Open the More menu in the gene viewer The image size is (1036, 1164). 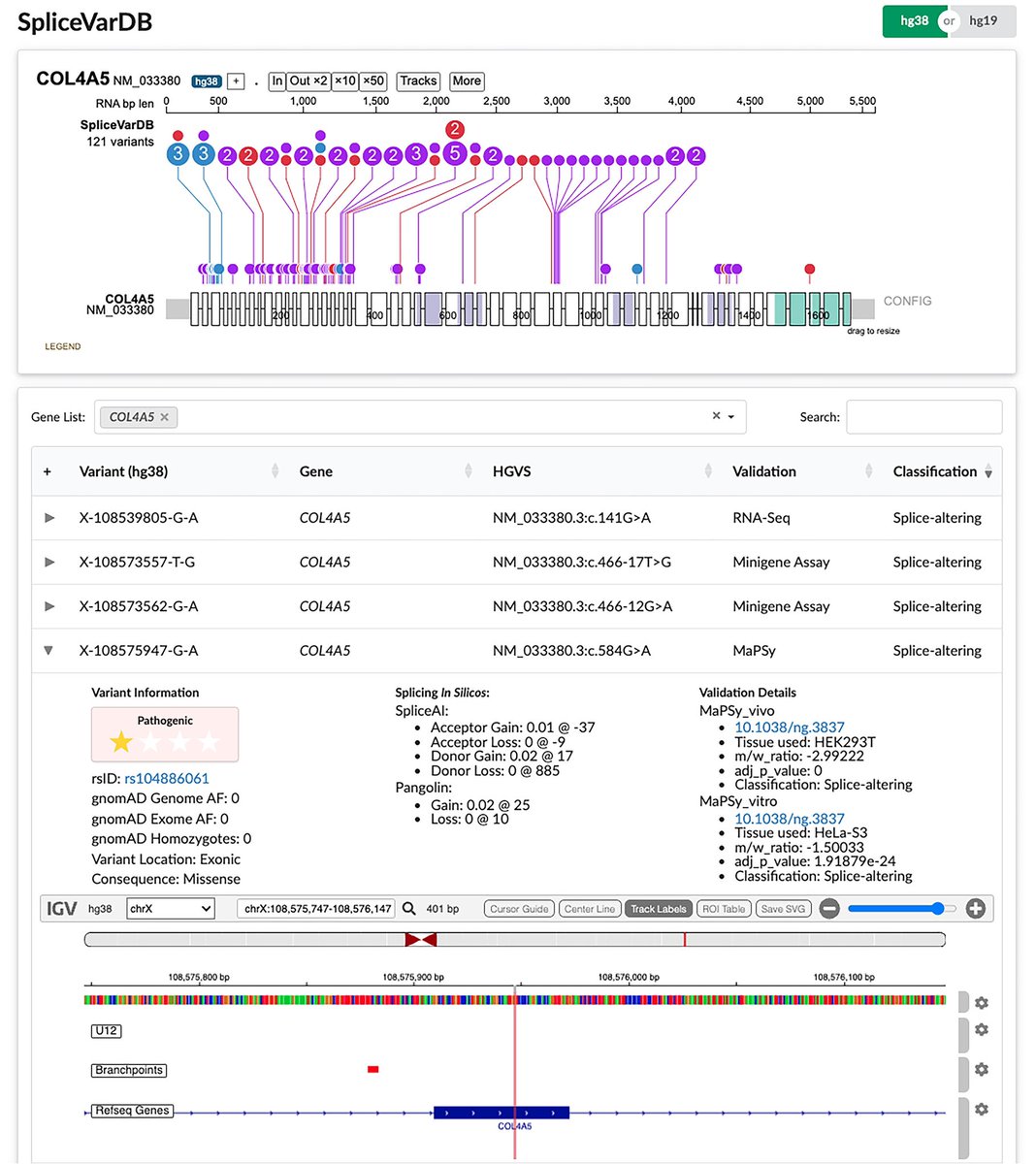467,81
